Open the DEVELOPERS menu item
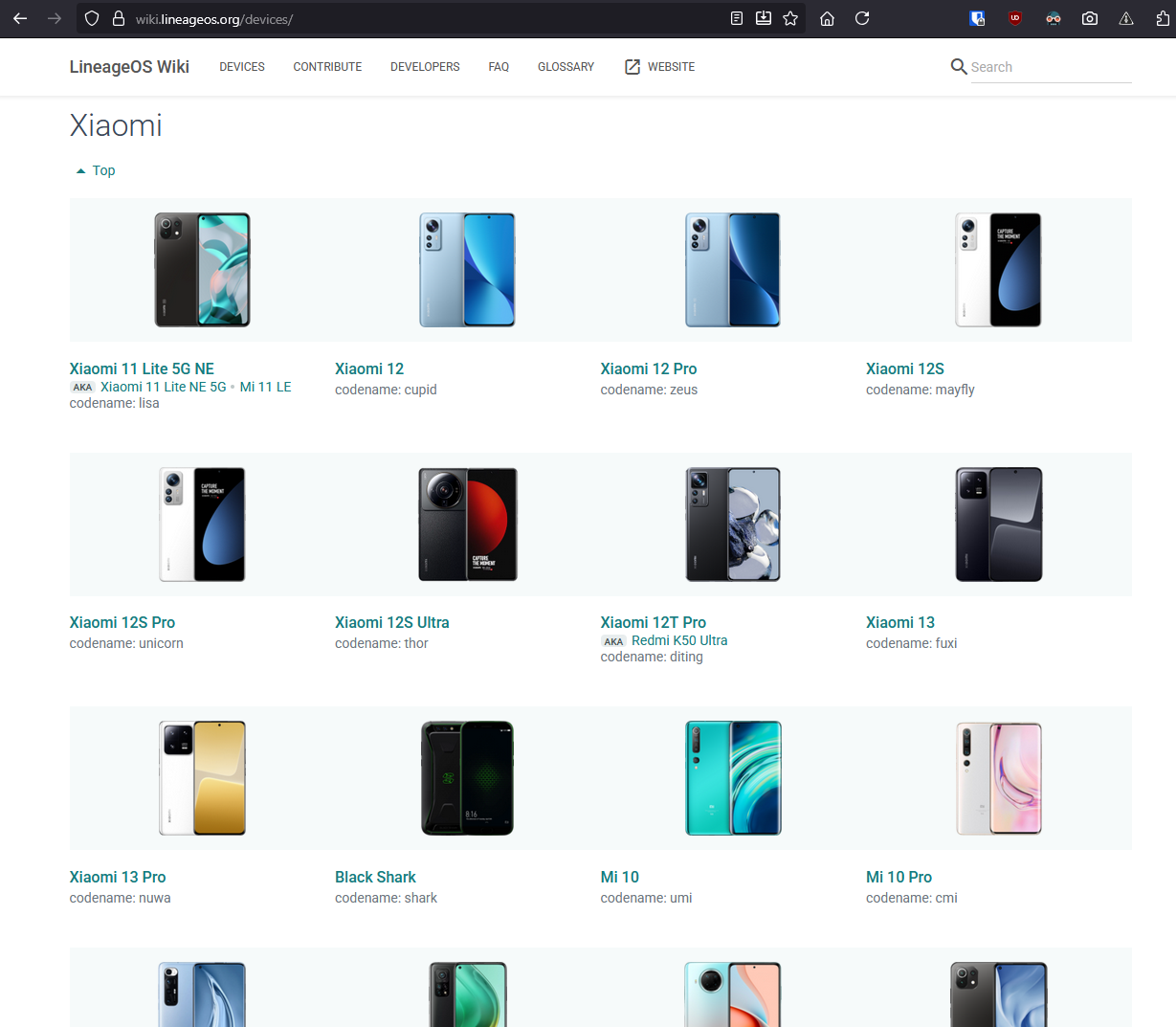 coord(425,67)
